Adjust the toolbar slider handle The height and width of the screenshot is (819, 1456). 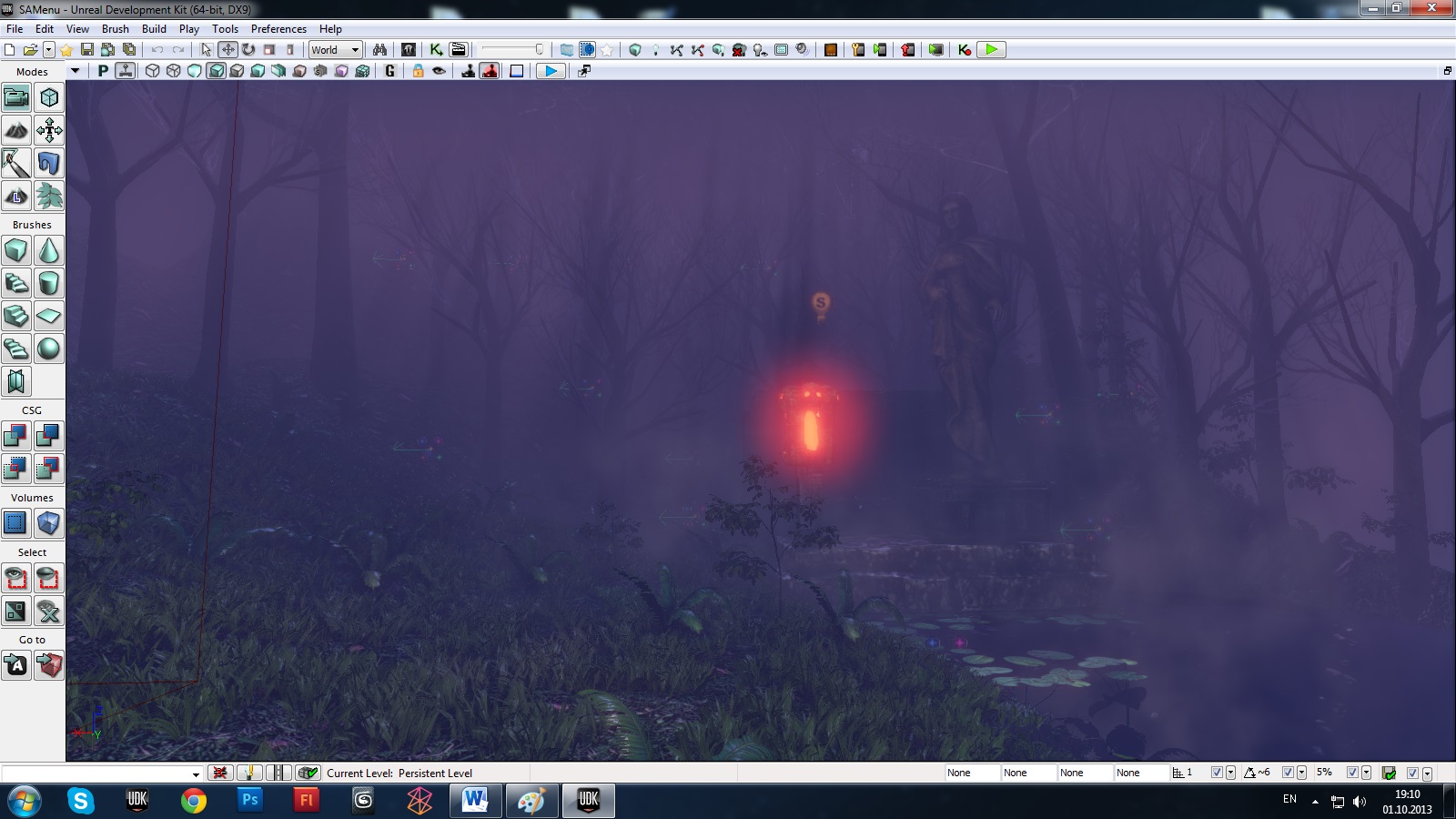tap(539, 50)
